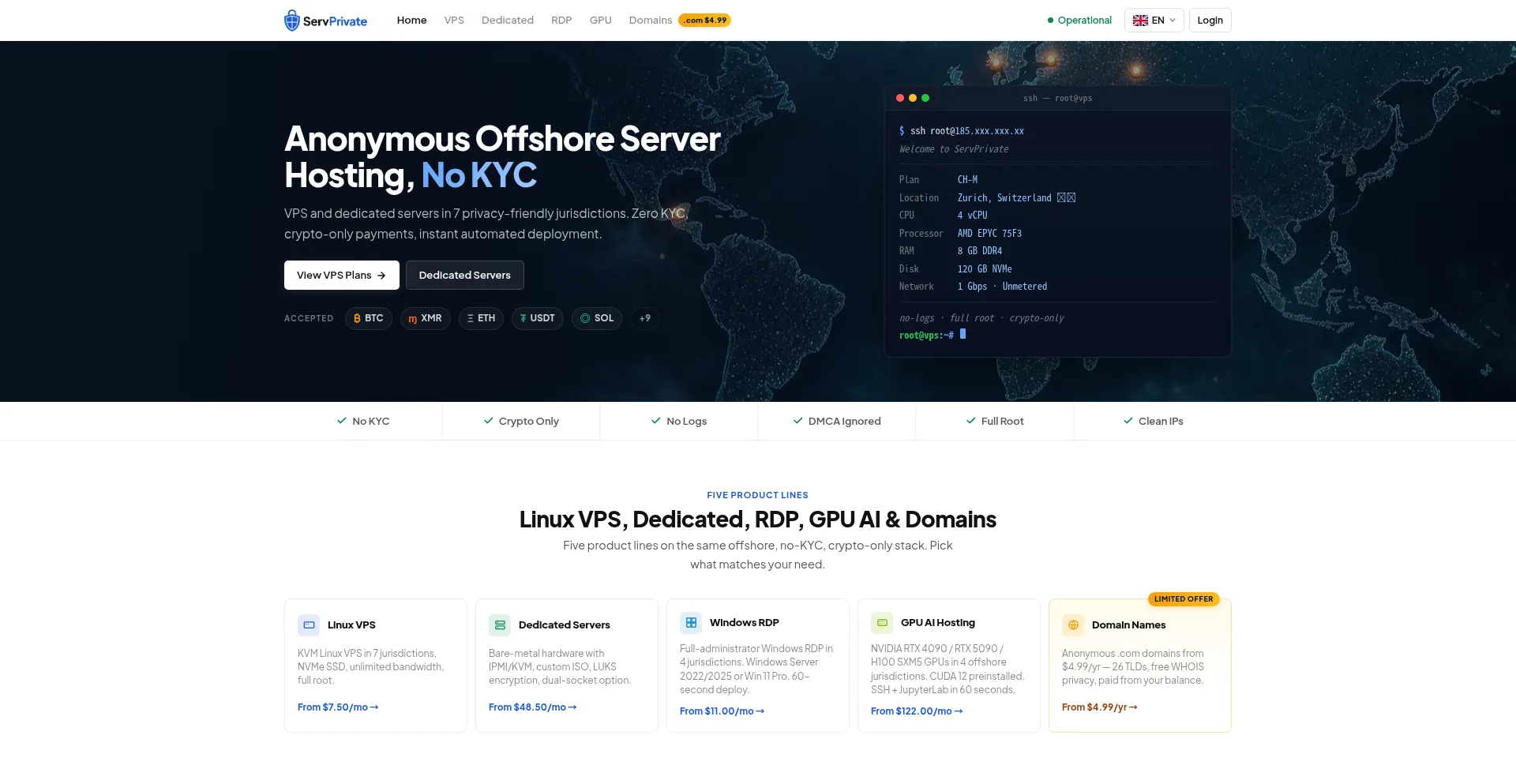1516x784 pixels.
Task: Click the Clean IPs checkmark icon
Action: (x=1128, y=421)
